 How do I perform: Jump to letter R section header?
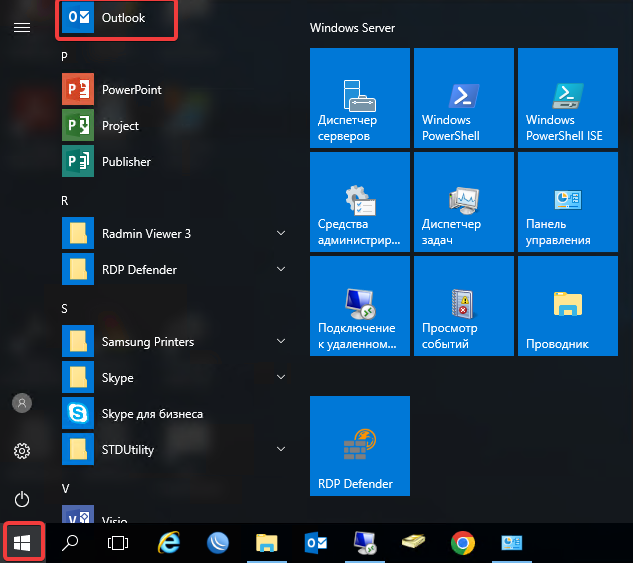[65, 201]
